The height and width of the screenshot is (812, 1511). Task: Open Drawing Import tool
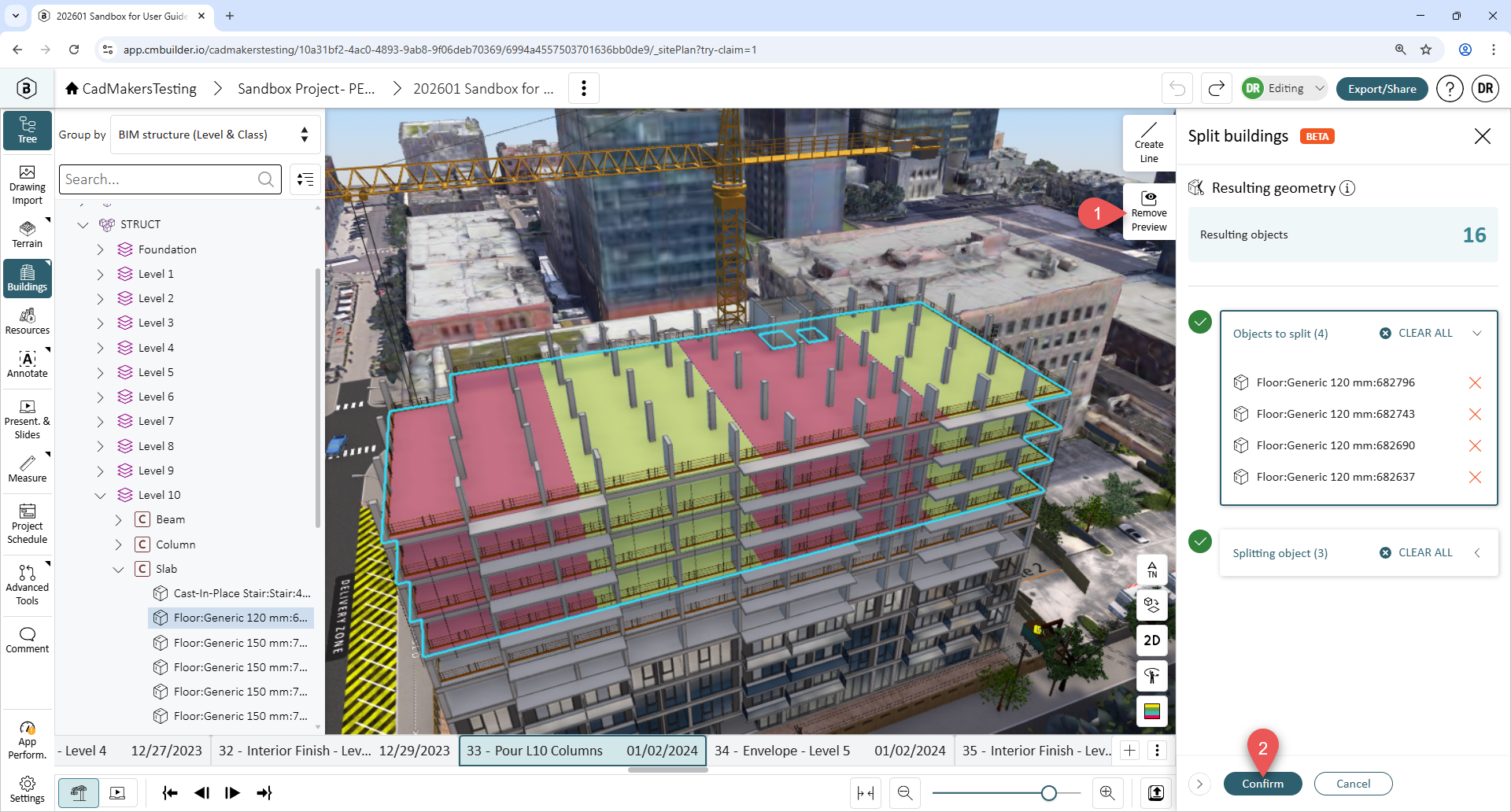pyautogui.click(x=28, y=185)
